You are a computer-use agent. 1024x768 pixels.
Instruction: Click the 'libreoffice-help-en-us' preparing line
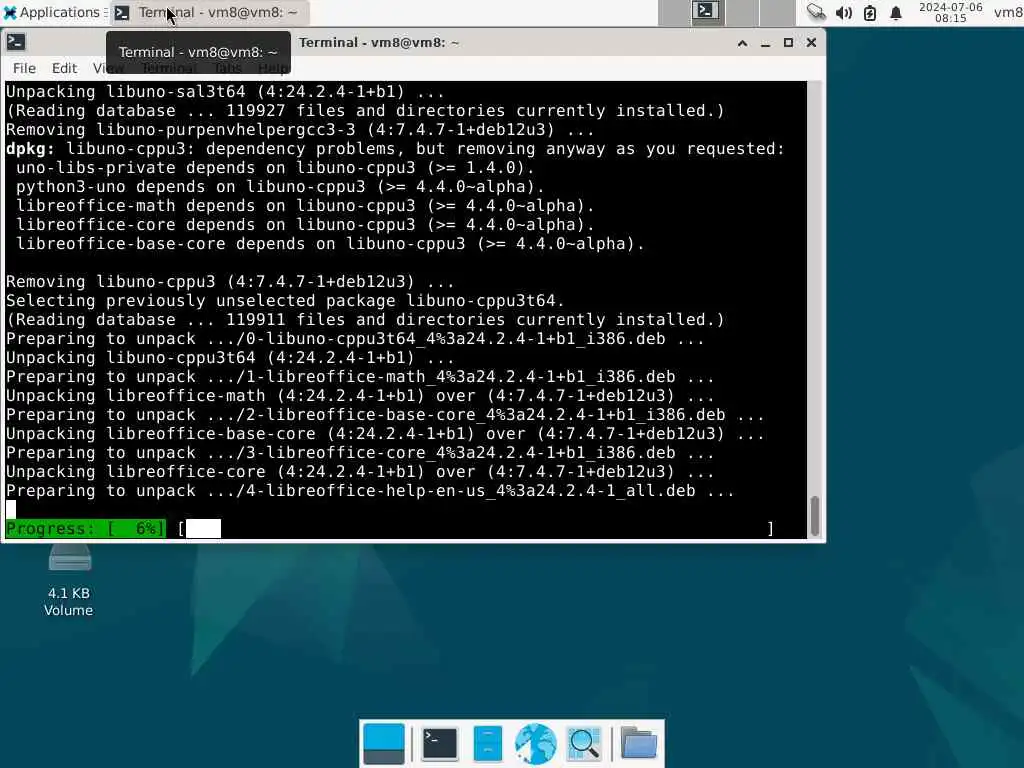coord(370,491)
